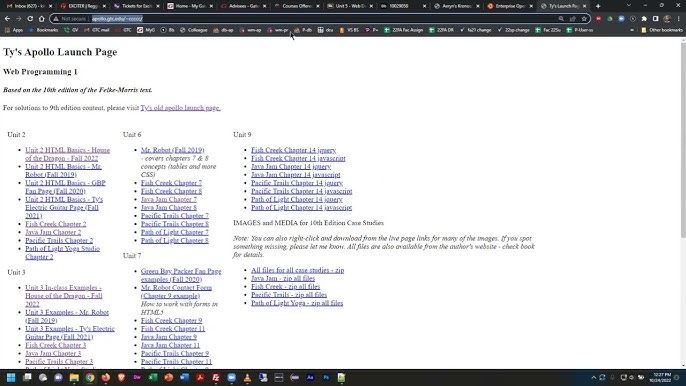Switch to the Tickets for Excit tab
The height and width of the screenshot is (386, 686).
[x=136, y=6]
